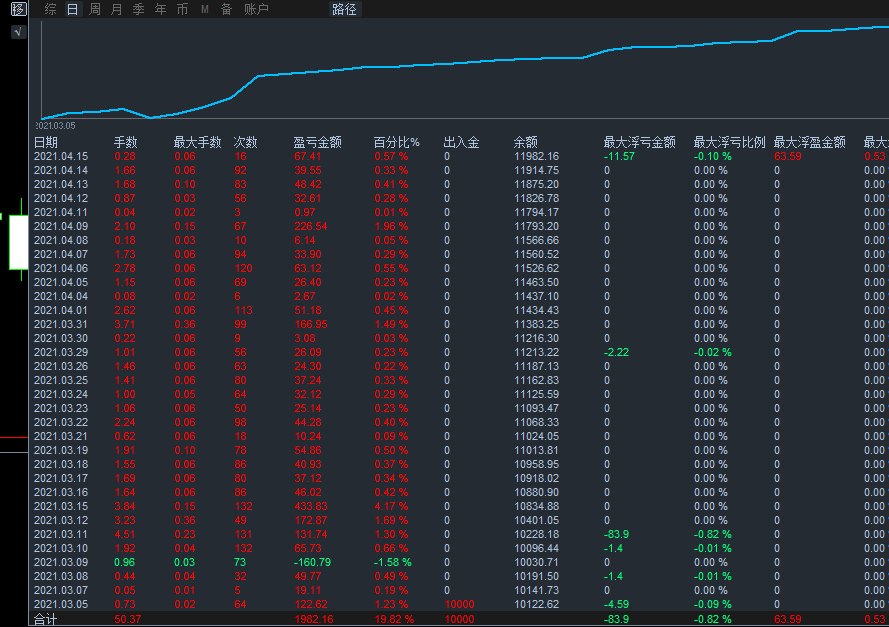889x627 pixels.
Task: Click the M tab
Action: coord(205,9)
